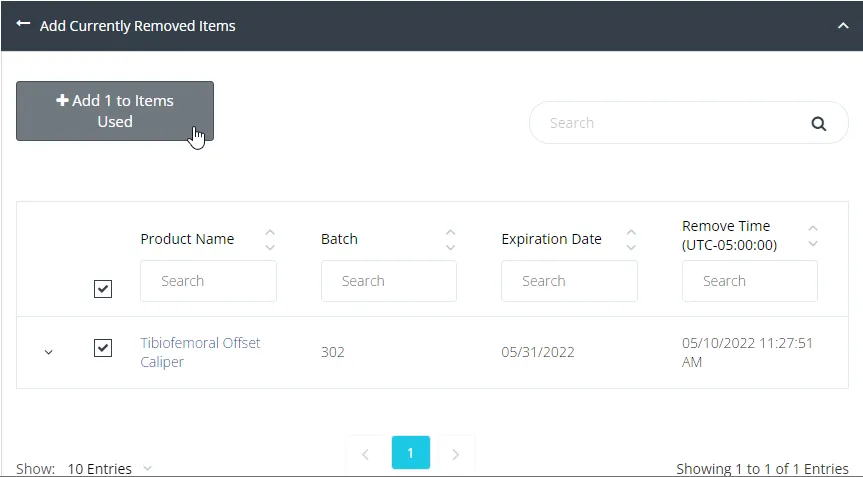Click the Remove Time search filter field

pos(750,281)
